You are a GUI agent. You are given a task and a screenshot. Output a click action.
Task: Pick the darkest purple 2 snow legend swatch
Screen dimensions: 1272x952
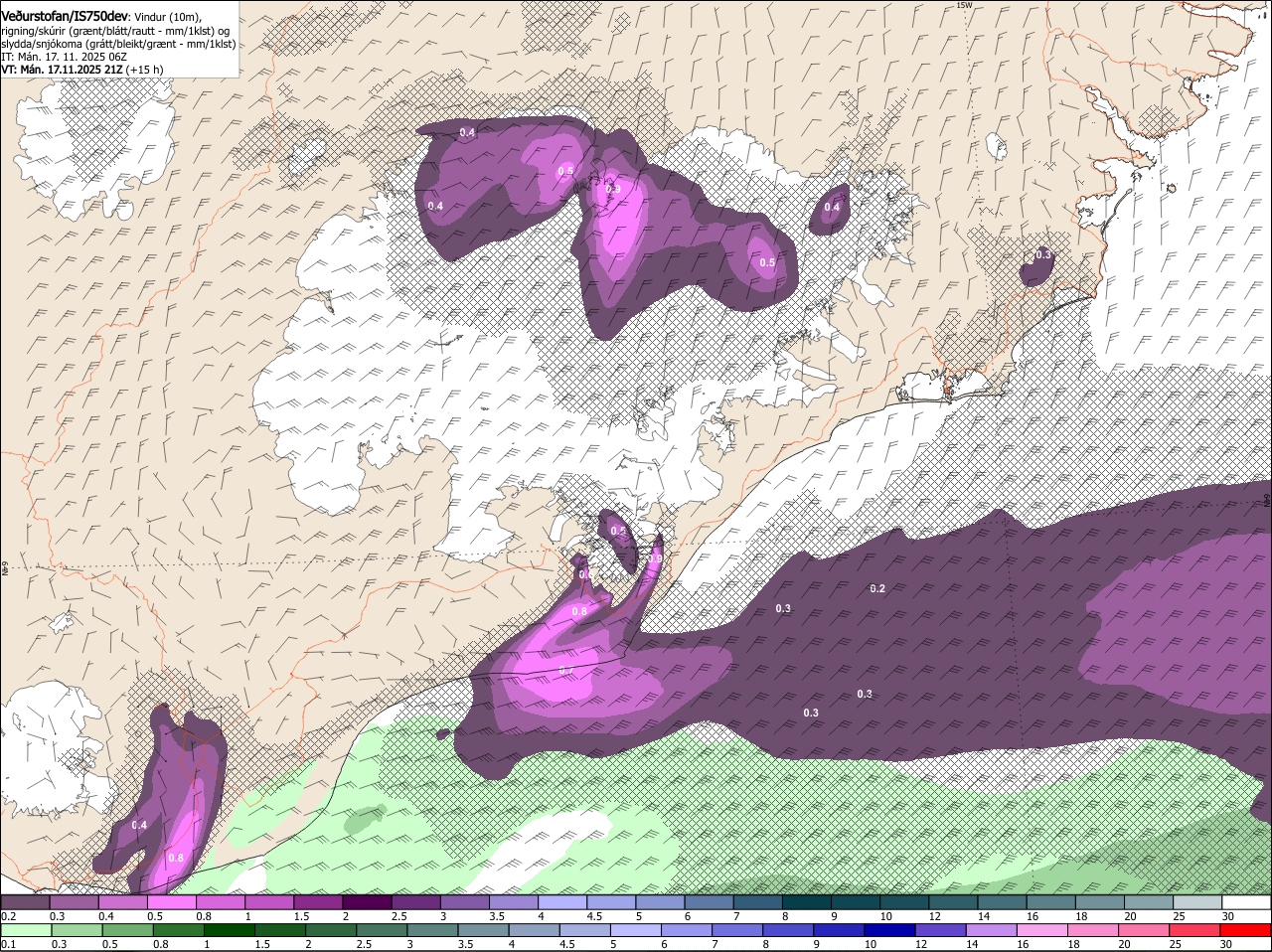pyautogui.click(x=367, y=902)
